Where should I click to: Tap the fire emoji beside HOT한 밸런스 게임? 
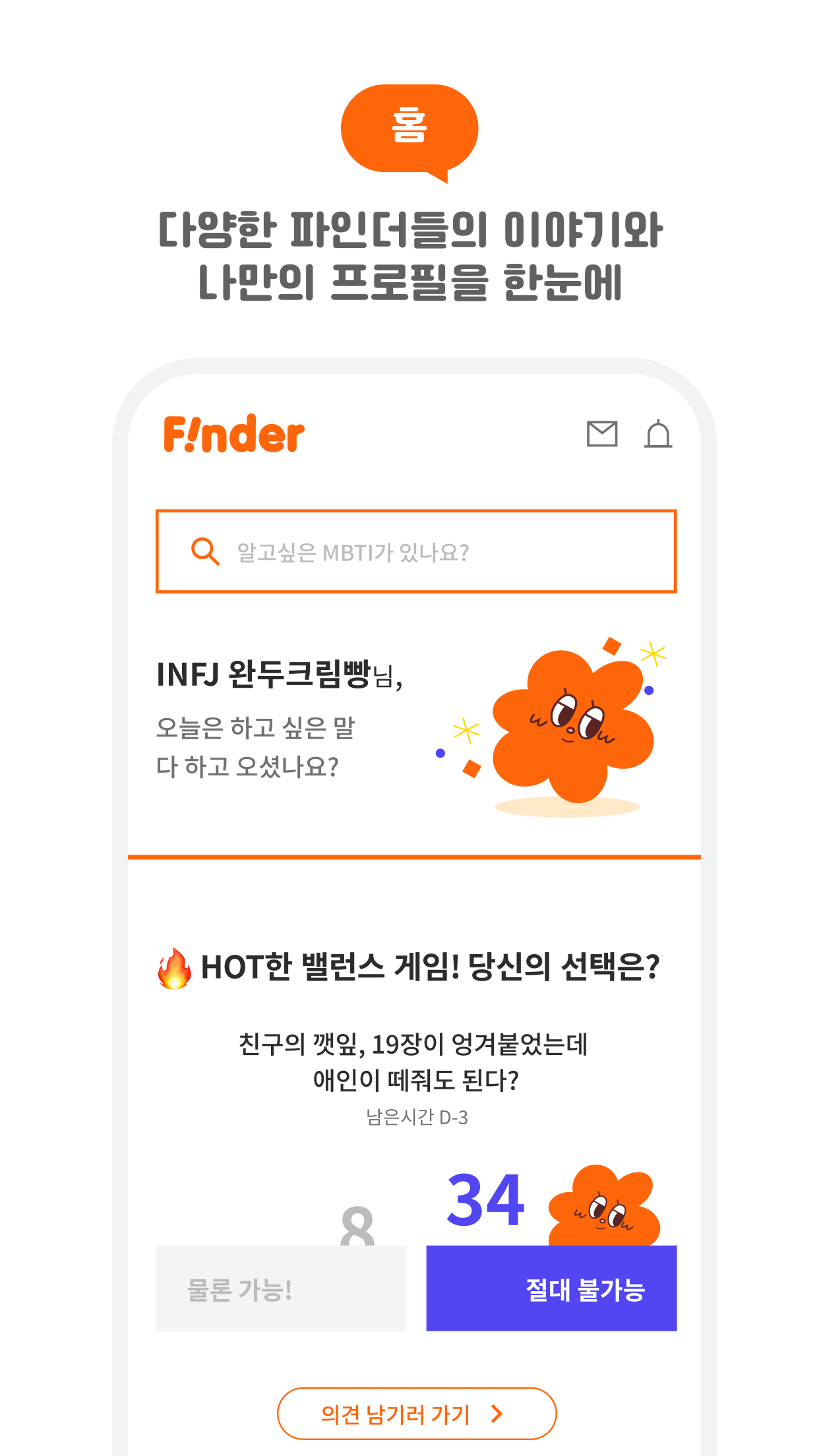click(x=175, y=968)
